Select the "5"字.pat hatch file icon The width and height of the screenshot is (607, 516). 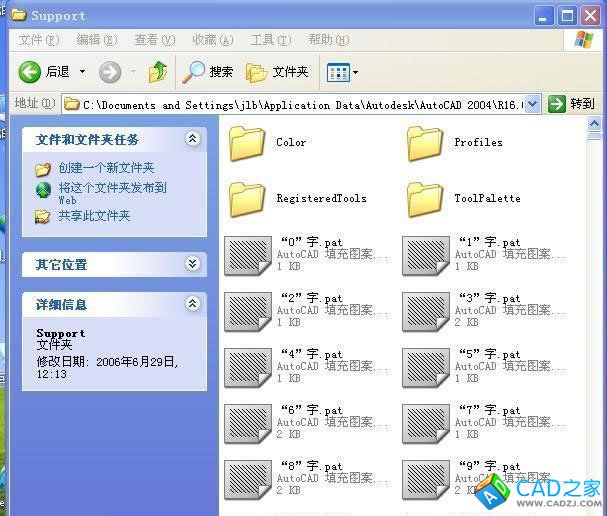click(x=426, y=368)
